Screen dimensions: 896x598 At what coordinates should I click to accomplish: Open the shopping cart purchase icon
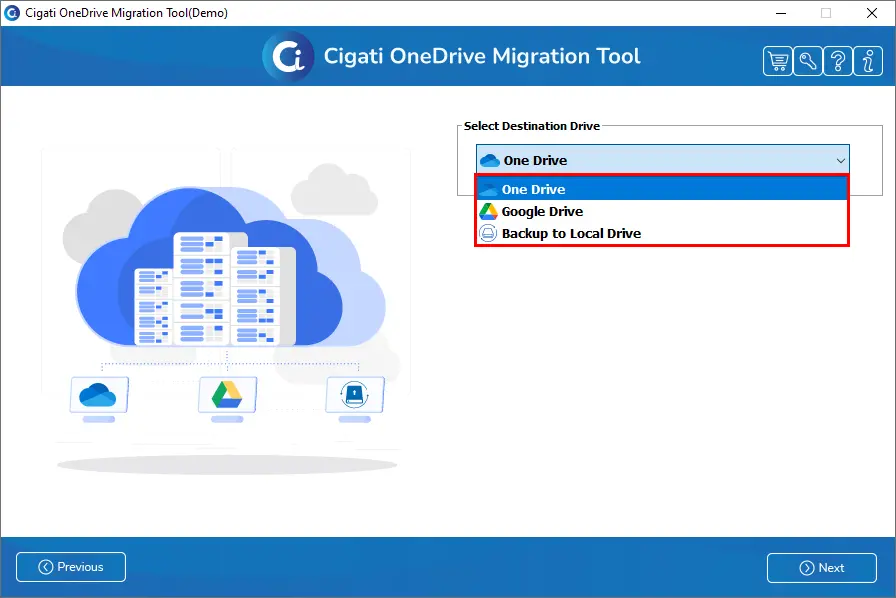(x=778, y=61)
